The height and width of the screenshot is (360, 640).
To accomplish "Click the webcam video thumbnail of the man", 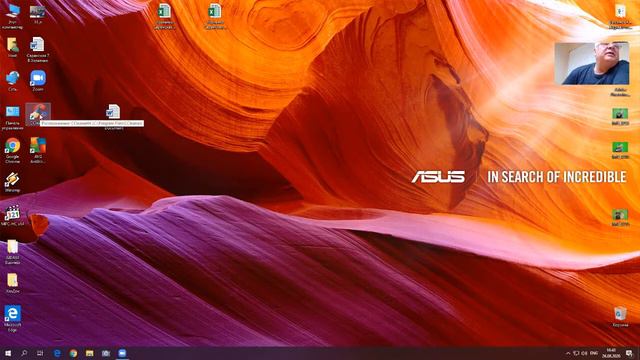I will point(592,63).
